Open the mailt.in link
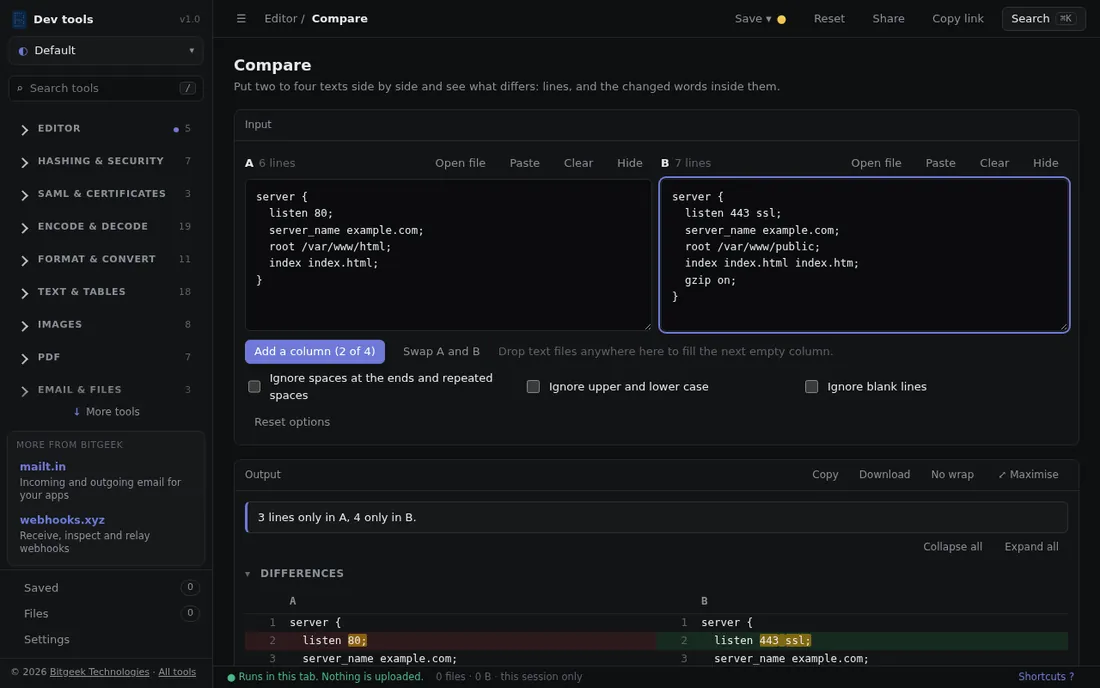 (43, 466)
